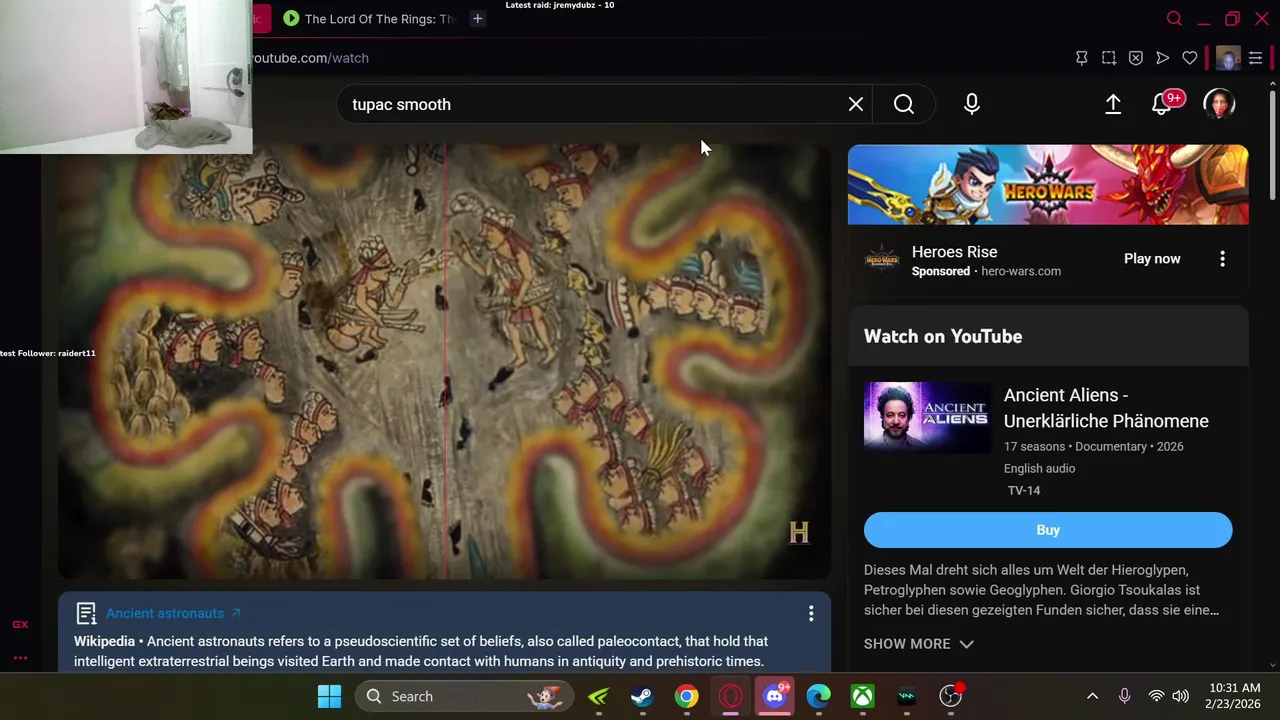The width and height of the screenshot is (1280, 720).
Task: Open Discord from the taskbar
Action: (x=775, y=696)
